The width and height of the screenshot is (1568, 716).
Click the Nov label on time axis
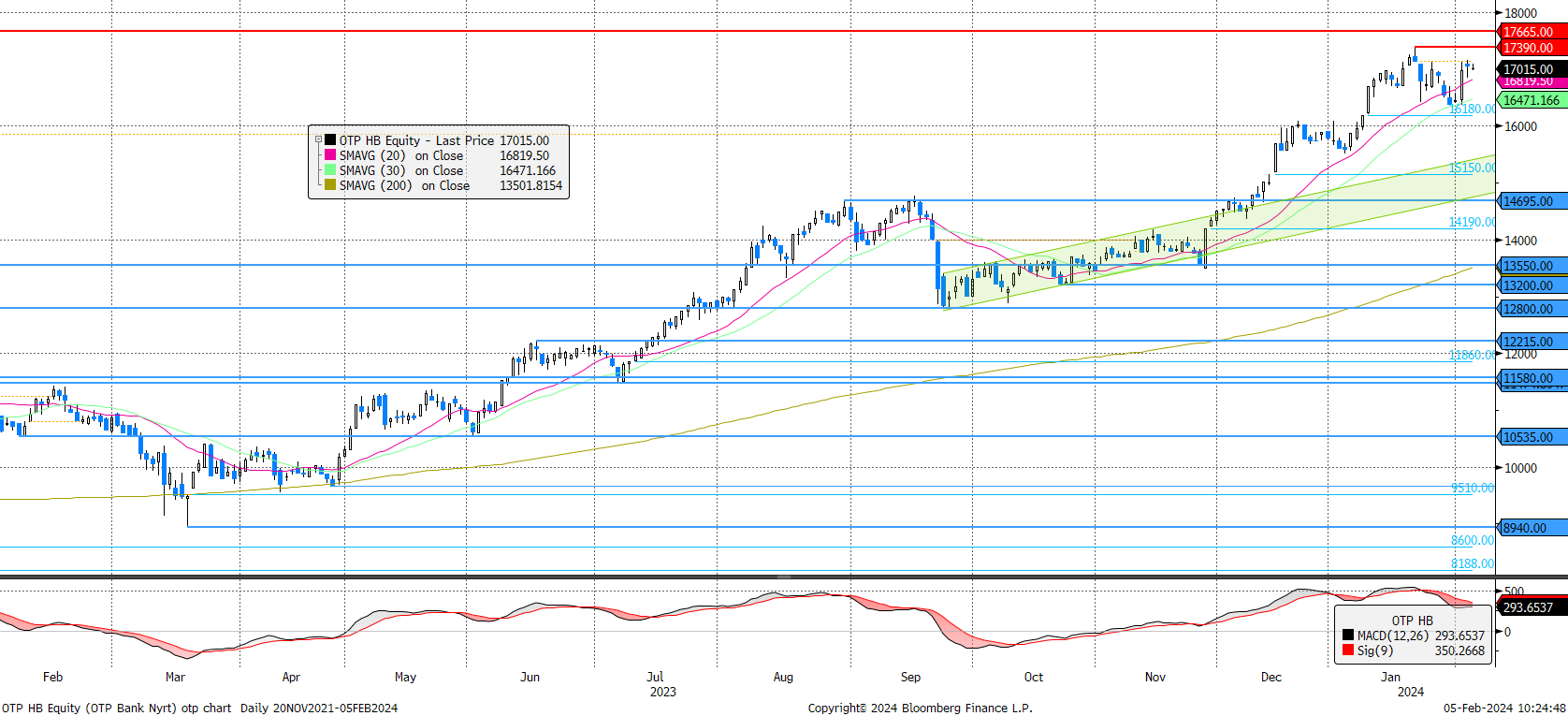tap(1155, 677)
